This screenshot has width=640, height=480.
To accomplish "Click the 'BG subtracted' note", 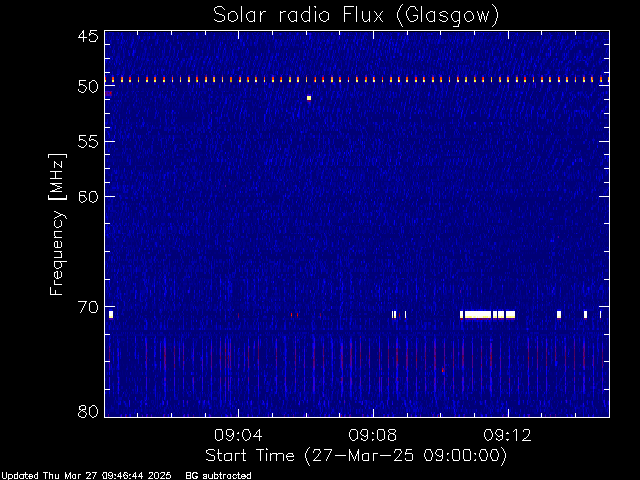I will 218,476.
